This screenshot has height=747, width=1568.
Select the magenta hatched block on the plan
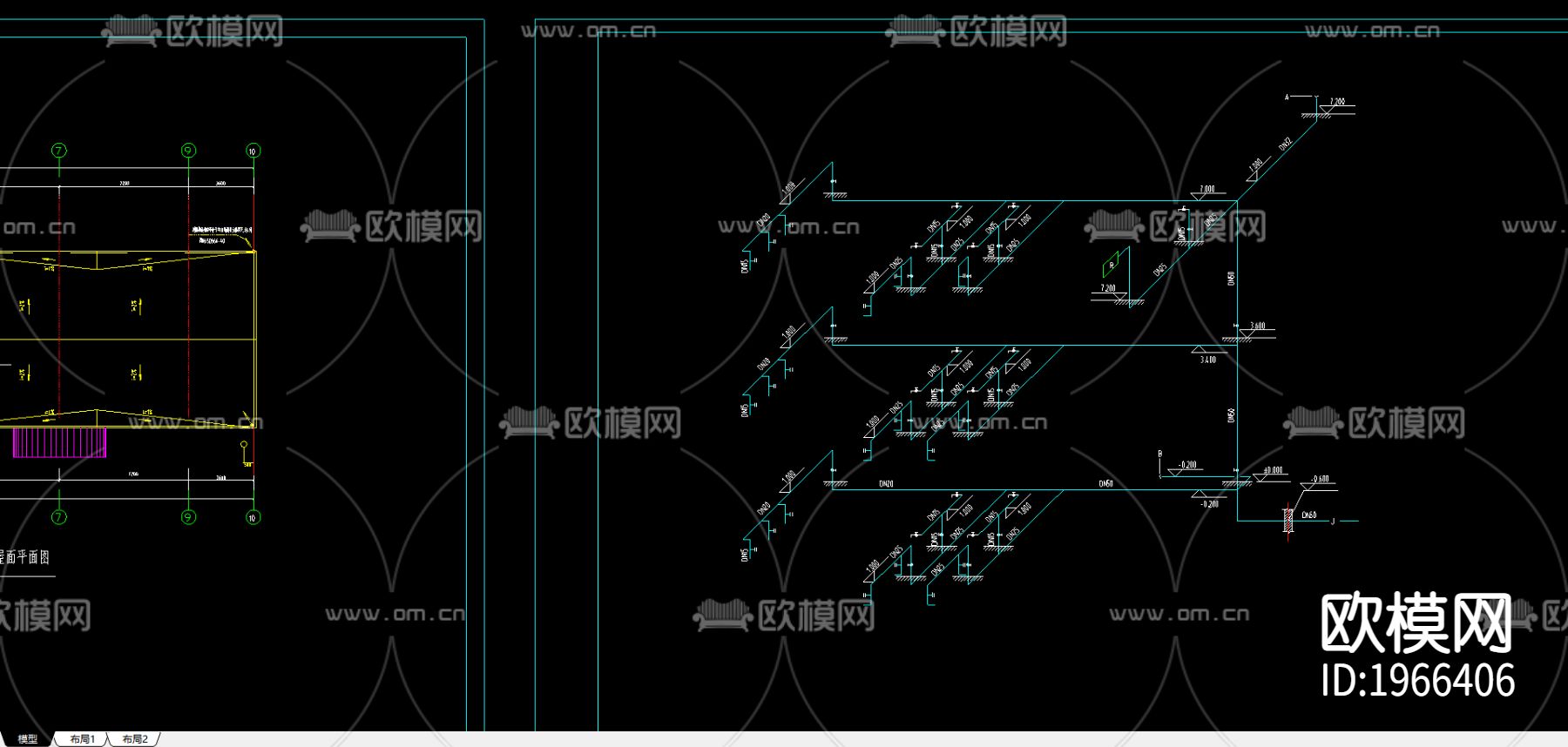click(59, 442)
